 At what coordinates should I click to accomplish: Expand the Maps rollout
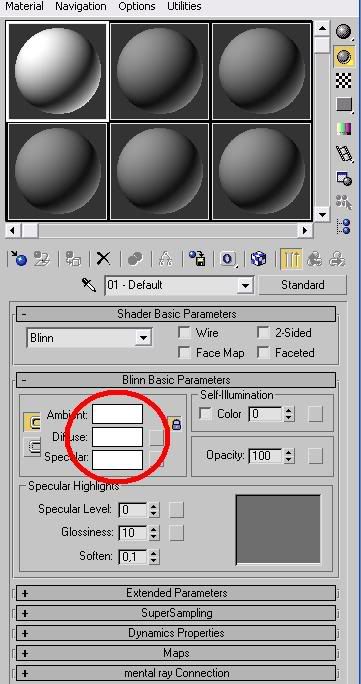pos(176,653)
